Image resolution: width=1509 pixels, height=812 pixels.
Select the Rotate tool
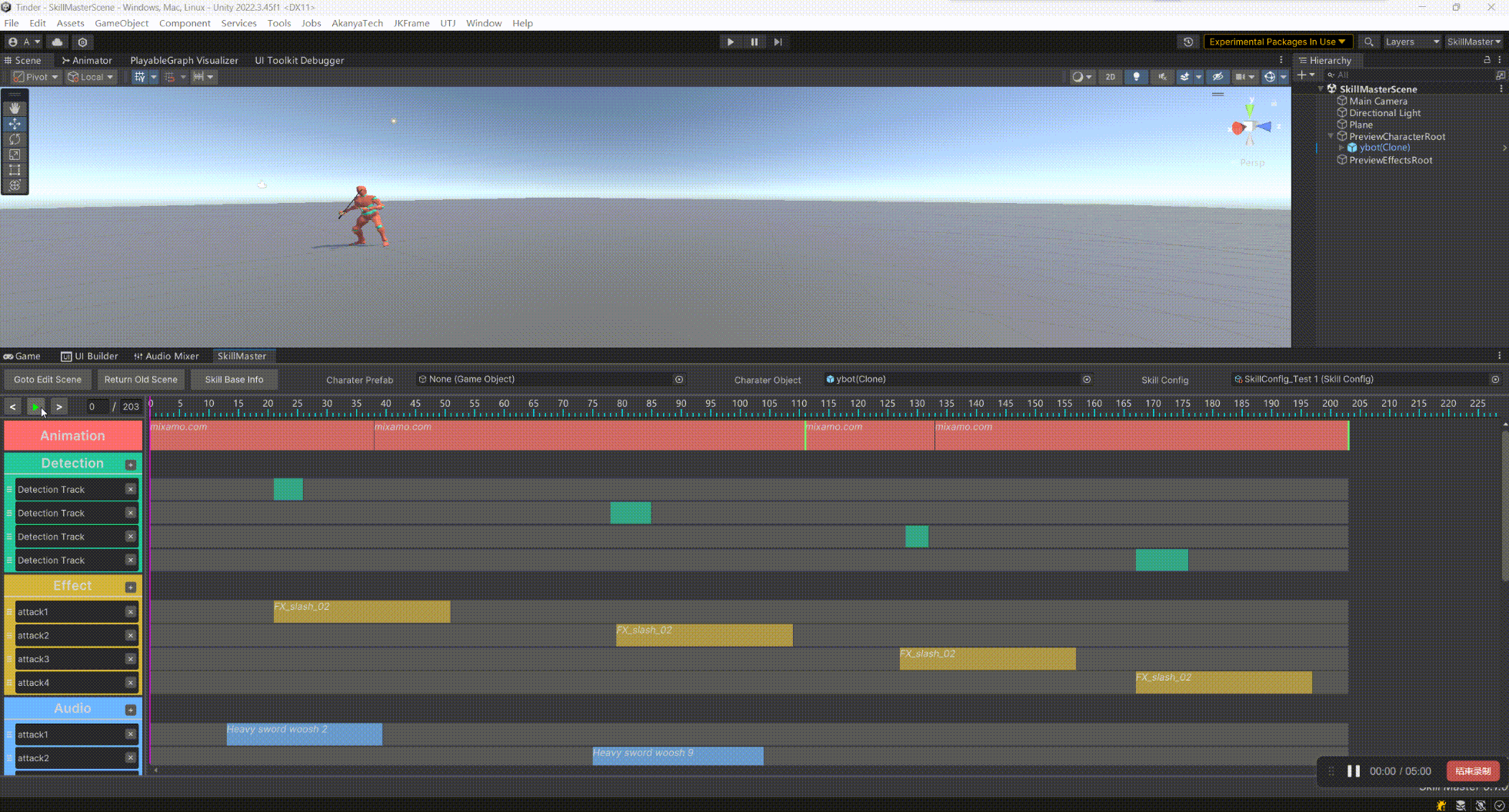pos(15,139)
